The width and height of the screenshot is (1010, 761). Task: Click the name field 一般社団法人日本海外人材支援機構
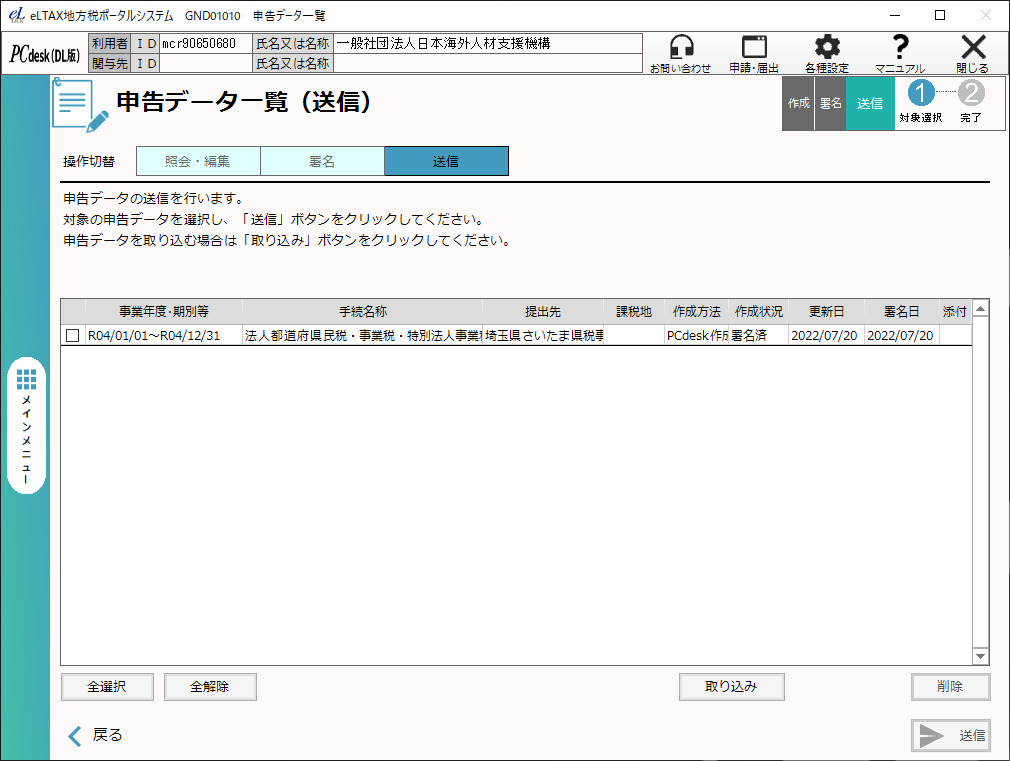[488, 44]
